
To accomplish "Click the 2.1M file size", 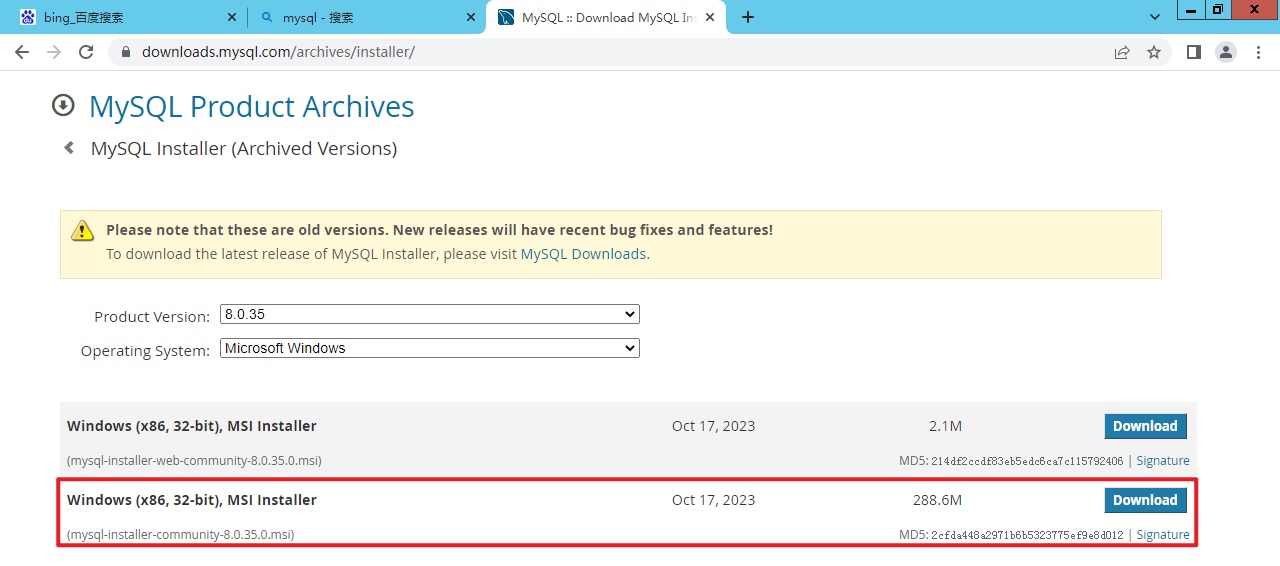I will [x=945, y=426].
